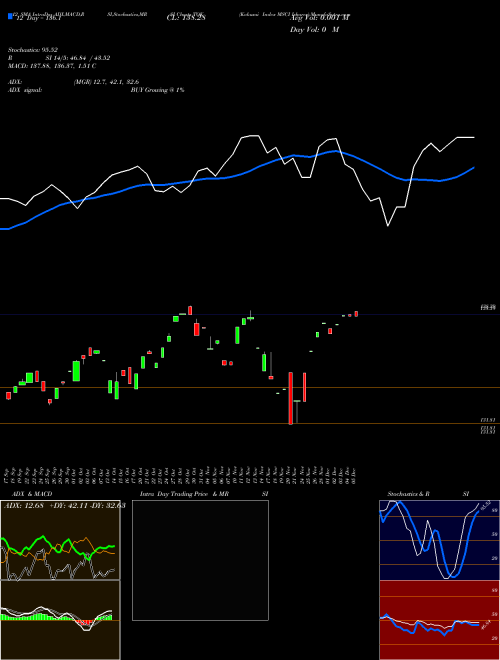
Task: Click the tall red candlestick at the chart low
Action: click(290, 398)
